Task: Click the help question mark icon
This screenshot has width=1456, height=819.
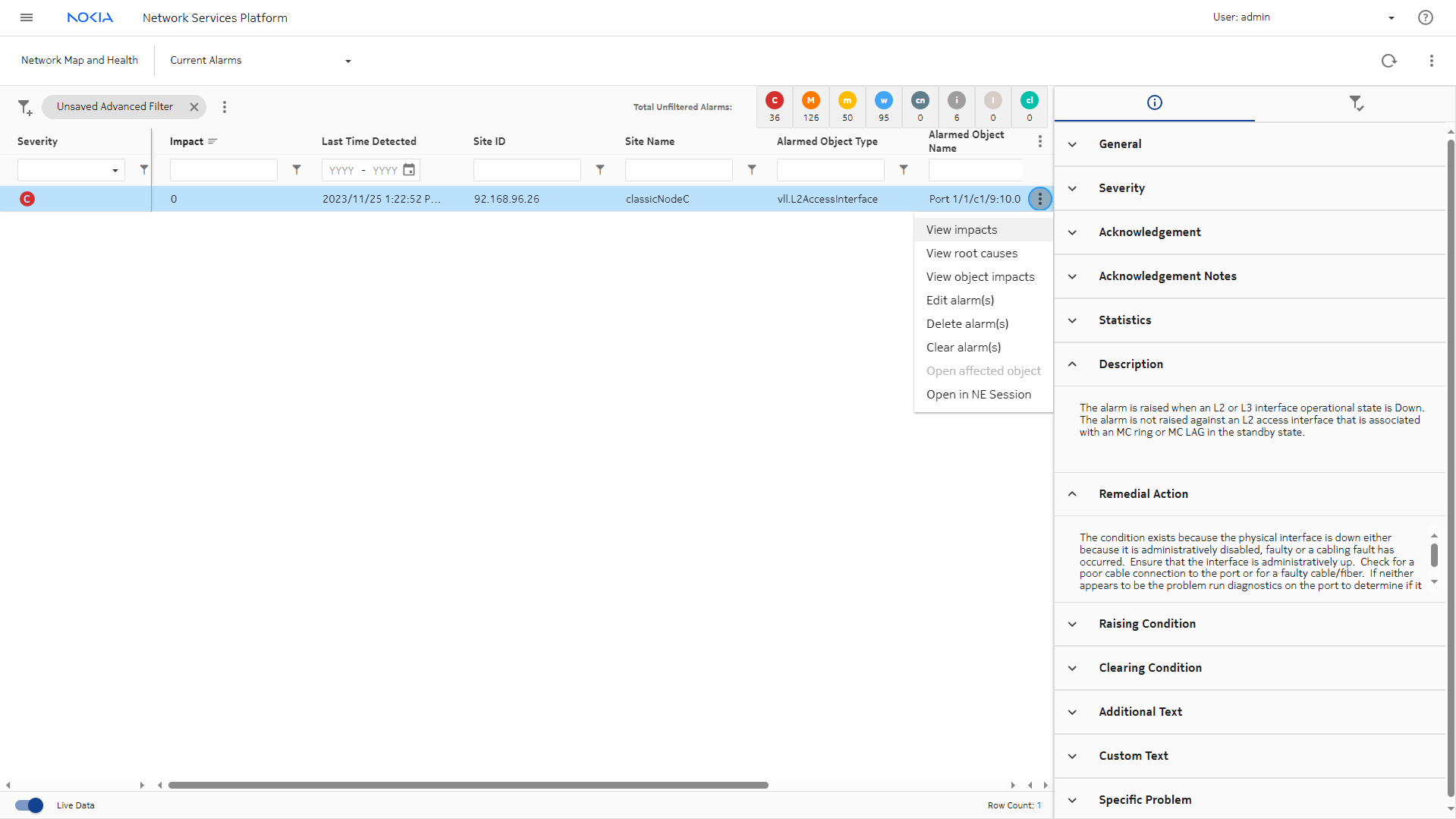Action: [1425, 17]
